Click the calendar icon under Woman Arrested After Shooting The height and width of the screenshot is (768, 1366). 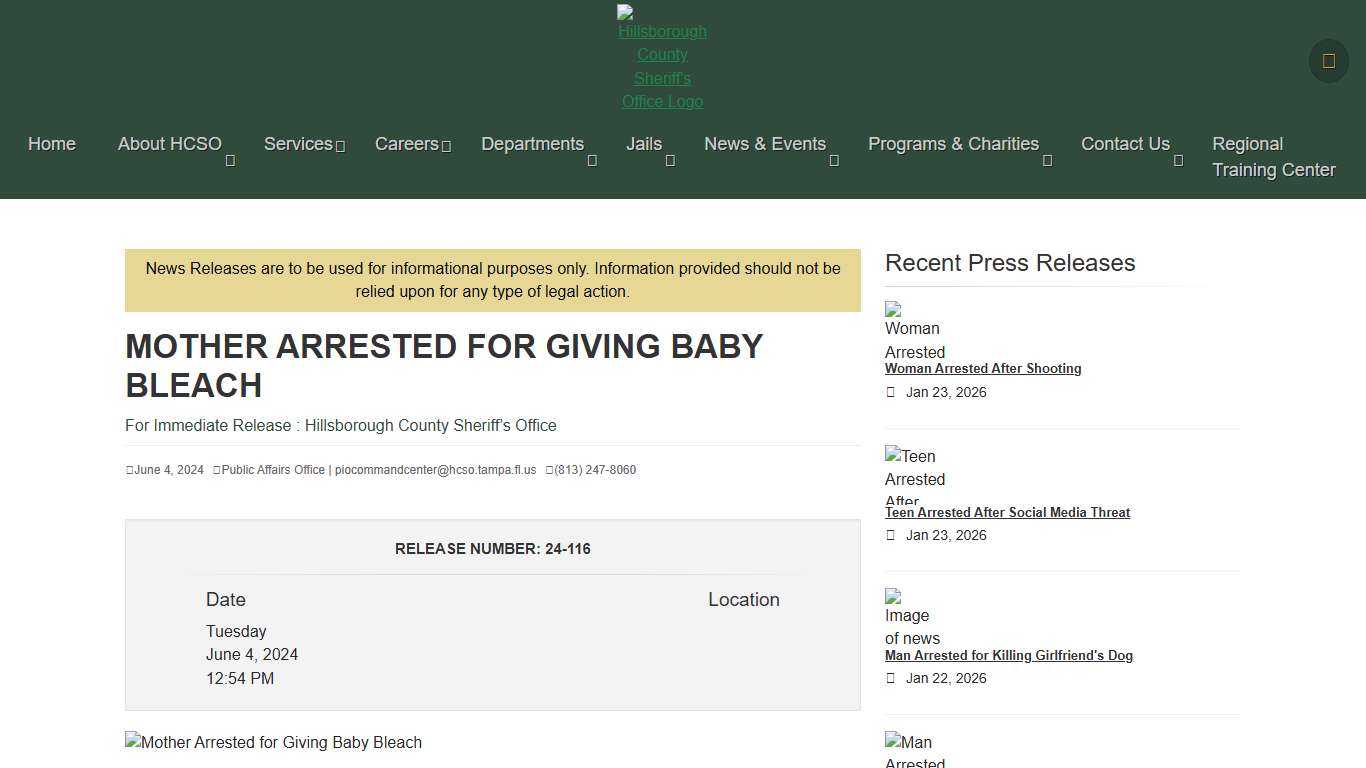click(x=890, y=392)
